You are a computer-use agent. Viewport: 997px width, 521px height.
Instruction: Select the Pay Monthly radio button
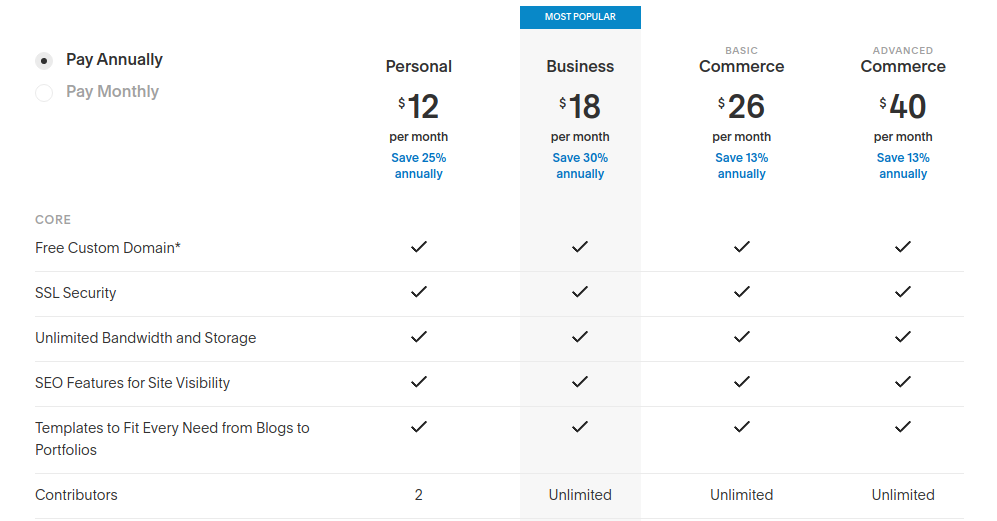[x=44, y=93]
